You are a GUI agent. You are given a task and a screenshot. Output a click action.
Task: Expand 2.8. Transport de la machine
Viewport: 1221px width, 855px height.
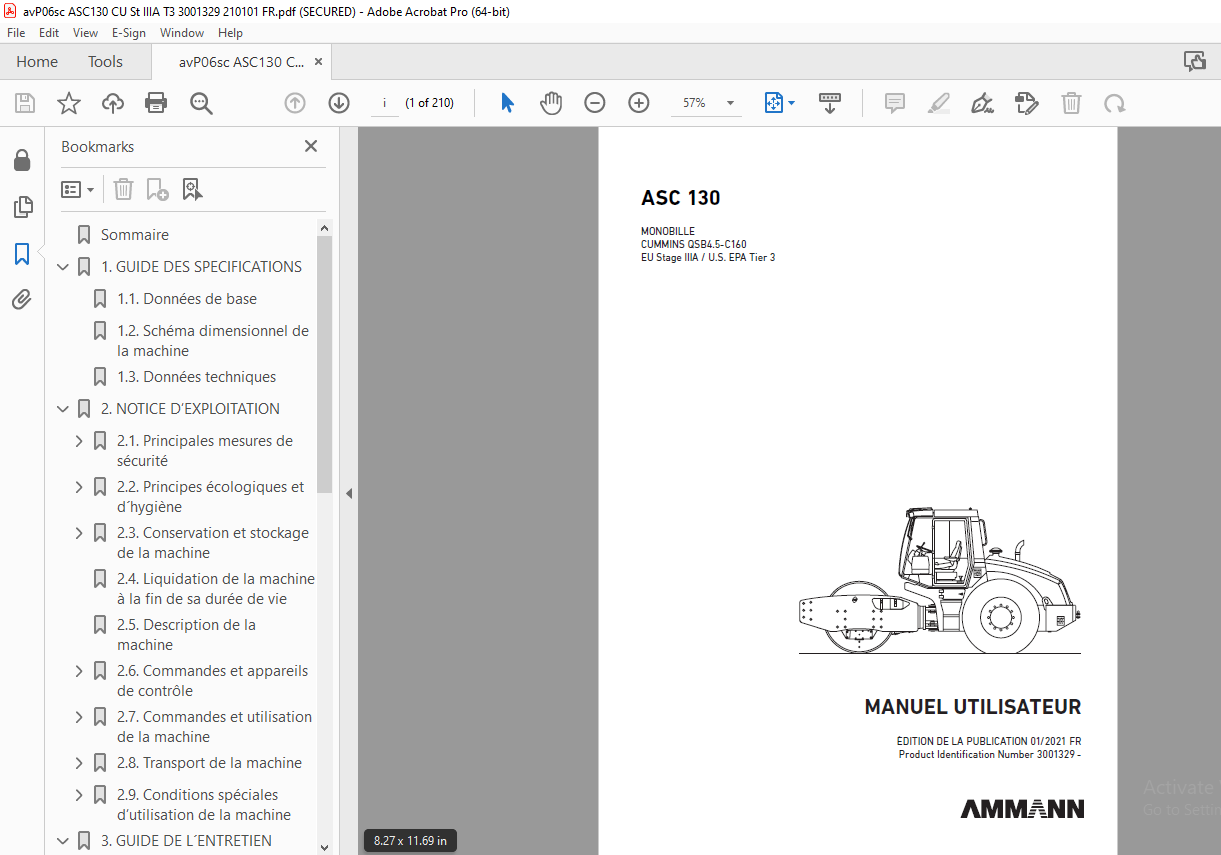[79, 763]
